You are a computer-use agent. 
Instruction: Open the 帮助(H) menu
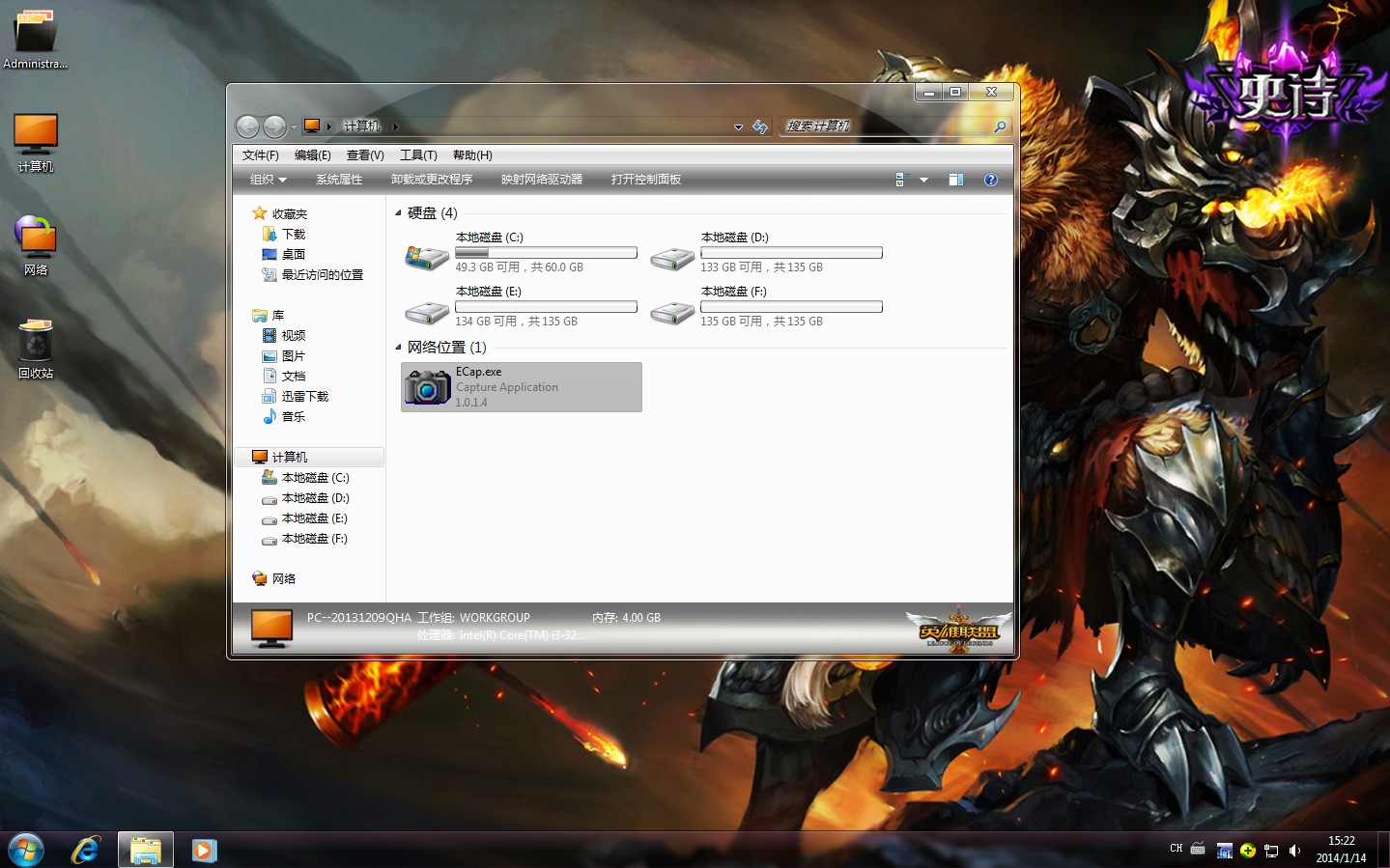472,155
